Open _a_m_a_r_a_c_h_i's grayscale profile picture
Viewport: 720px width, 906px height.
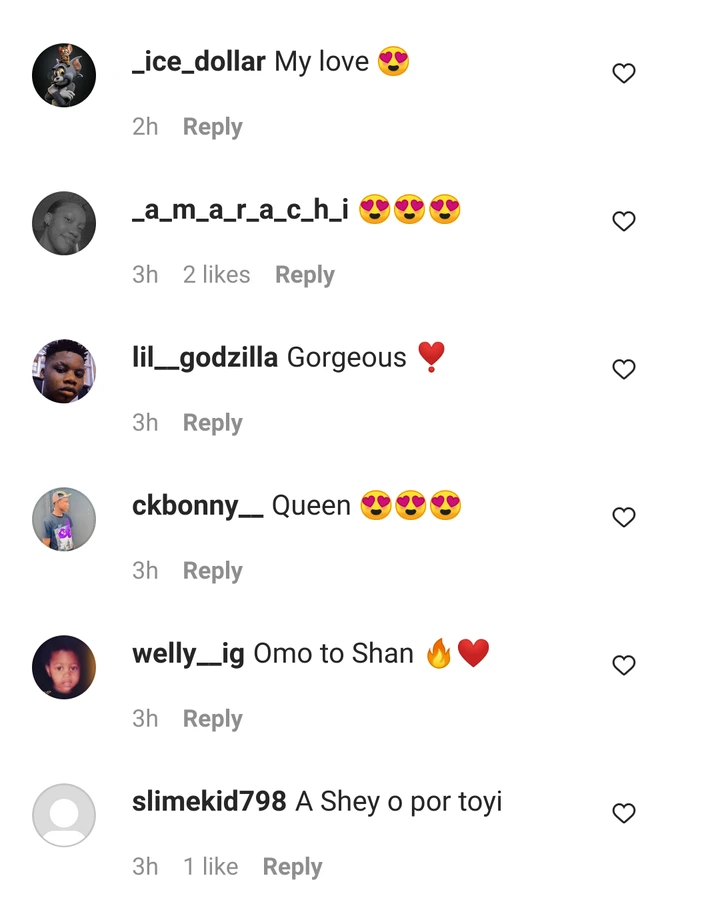[64, 223]
